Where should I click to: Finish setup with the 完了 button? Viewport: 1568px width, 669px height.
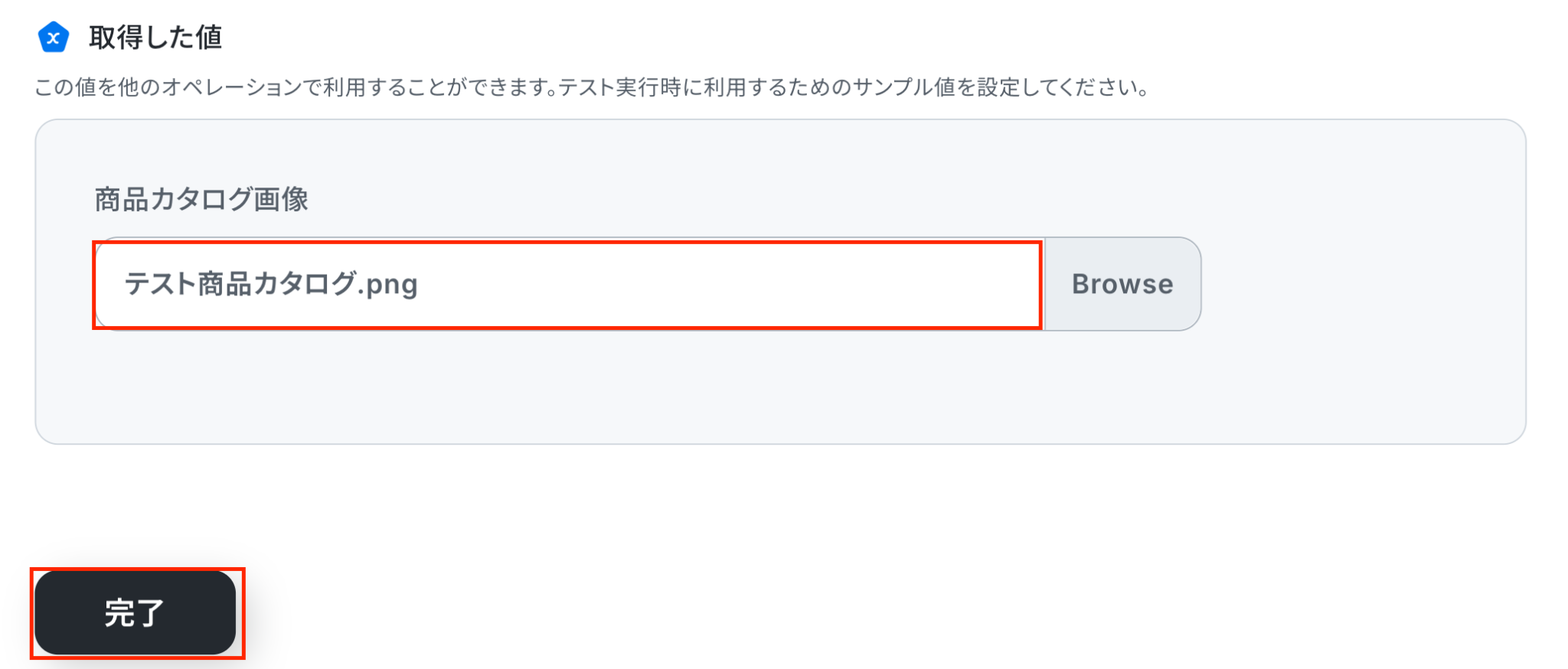coord(135,612)
